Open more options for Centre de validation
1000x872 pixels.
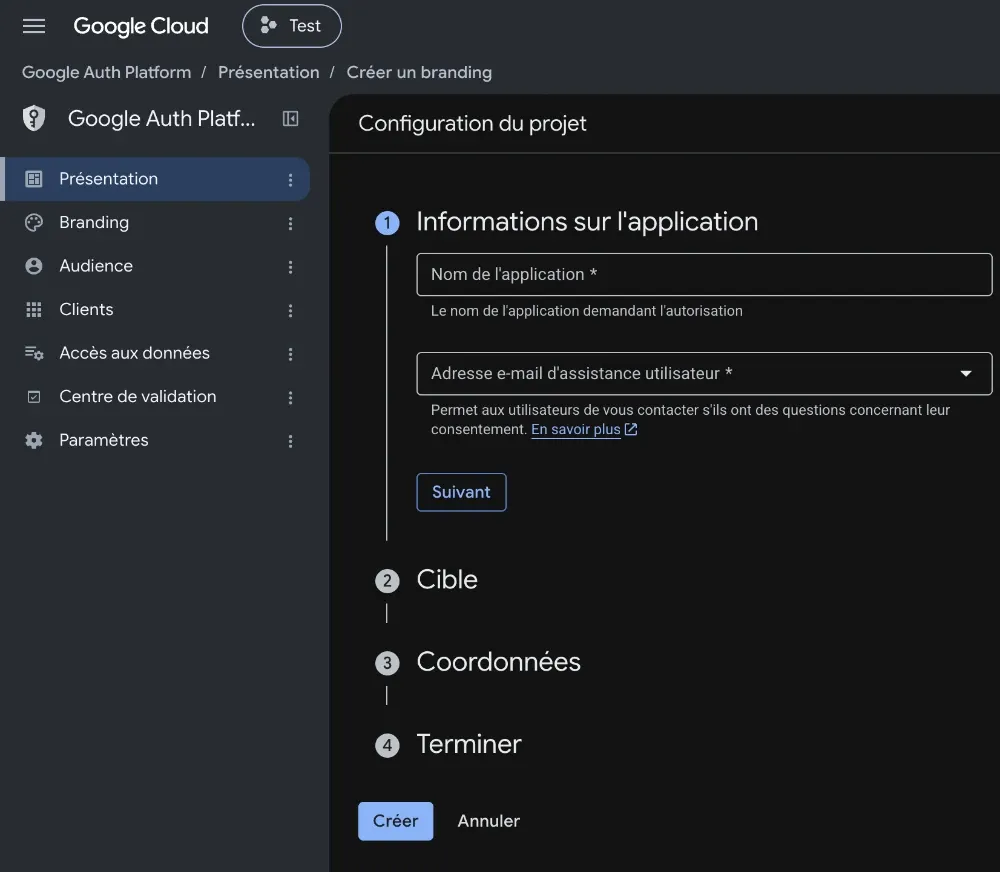(290, 397)
